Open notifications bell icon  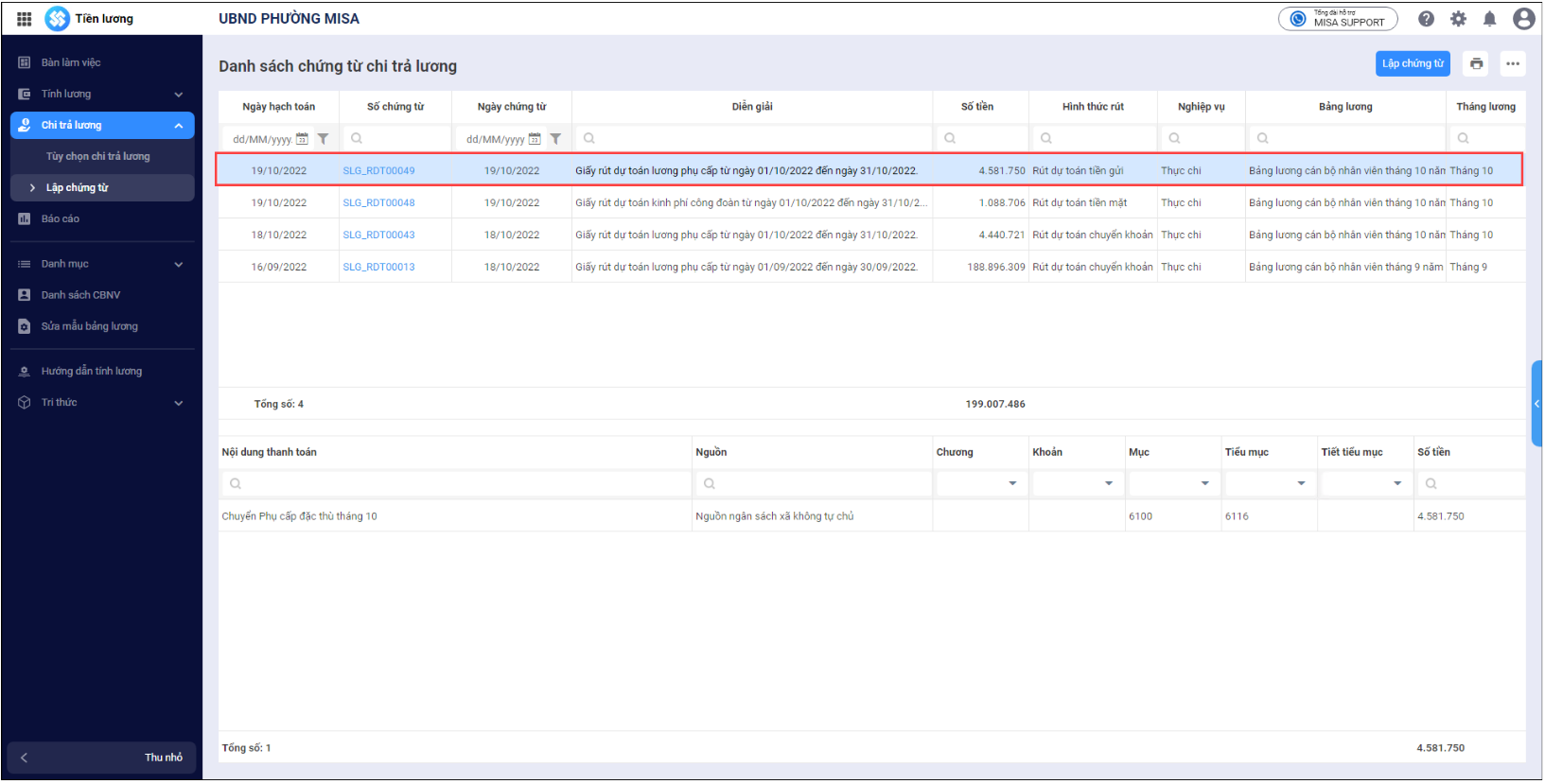(1490, 19)
